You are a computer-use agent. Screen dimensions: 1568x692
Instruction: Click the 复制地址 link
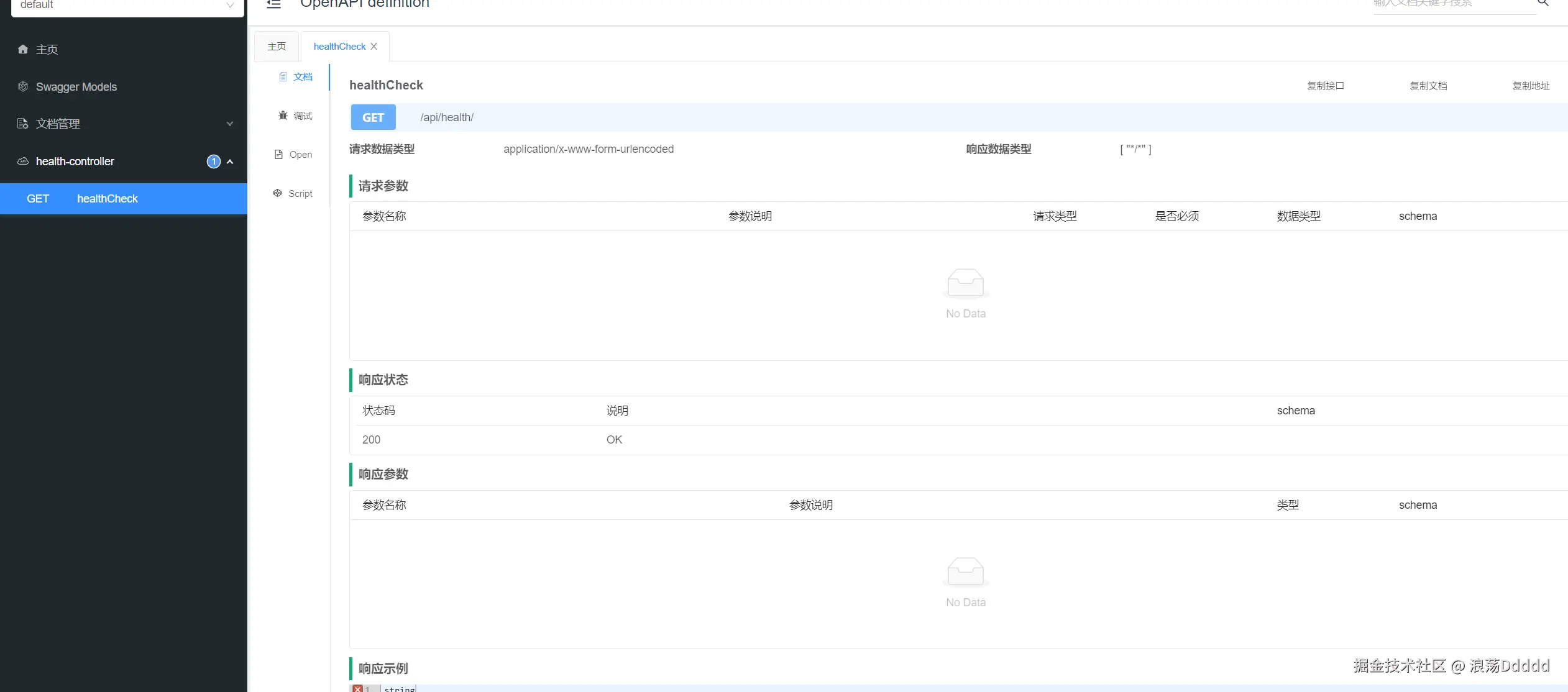point(1531,86)
